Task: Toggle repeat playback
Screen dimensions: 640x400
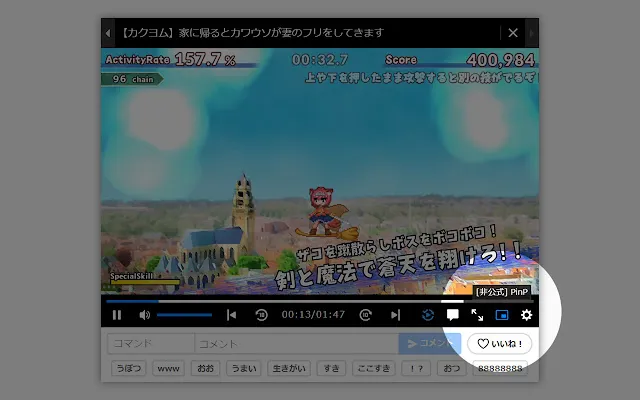Action: (x=429, y=315)
